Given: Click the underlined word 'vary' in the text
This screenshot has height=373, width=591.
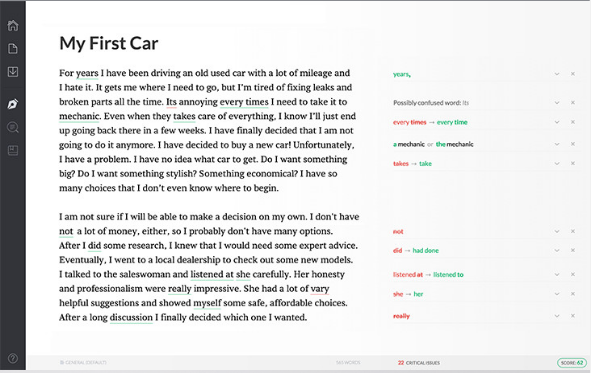Looking at the screenshot, I should pyautogui.click(x=320, y=289).
